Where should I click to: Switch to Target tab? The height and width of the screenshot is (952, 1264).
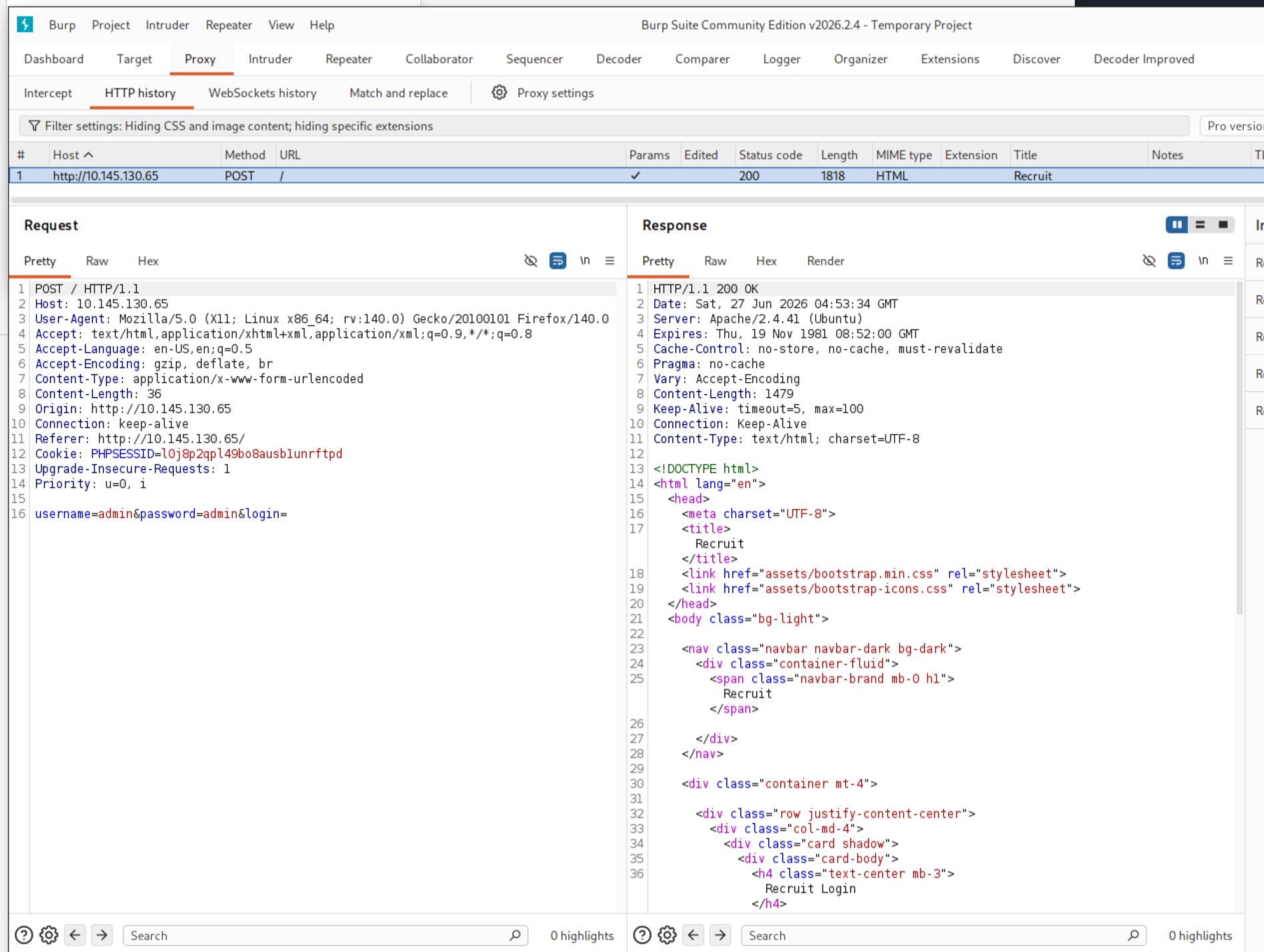click(x=134, y=59)
